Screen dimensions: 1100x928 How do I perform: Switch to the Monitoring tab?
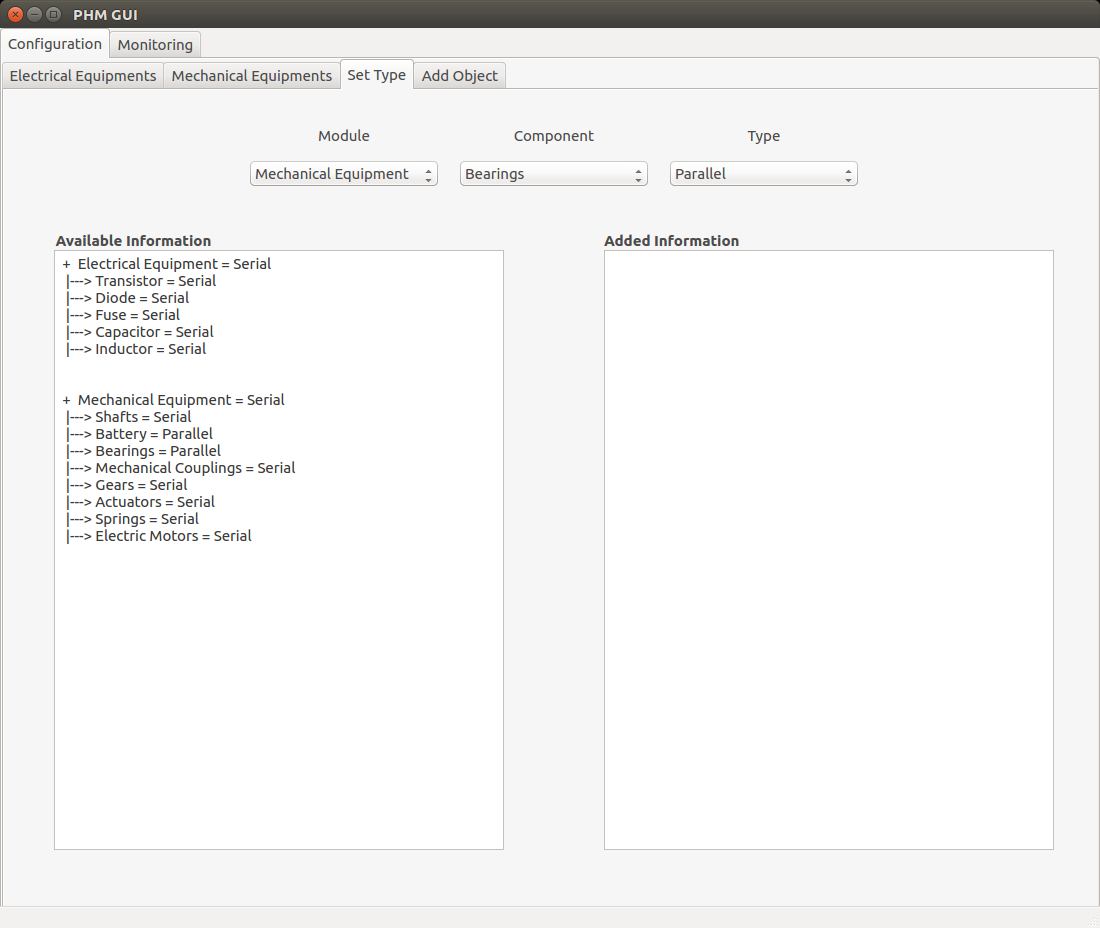coord(155,45)
